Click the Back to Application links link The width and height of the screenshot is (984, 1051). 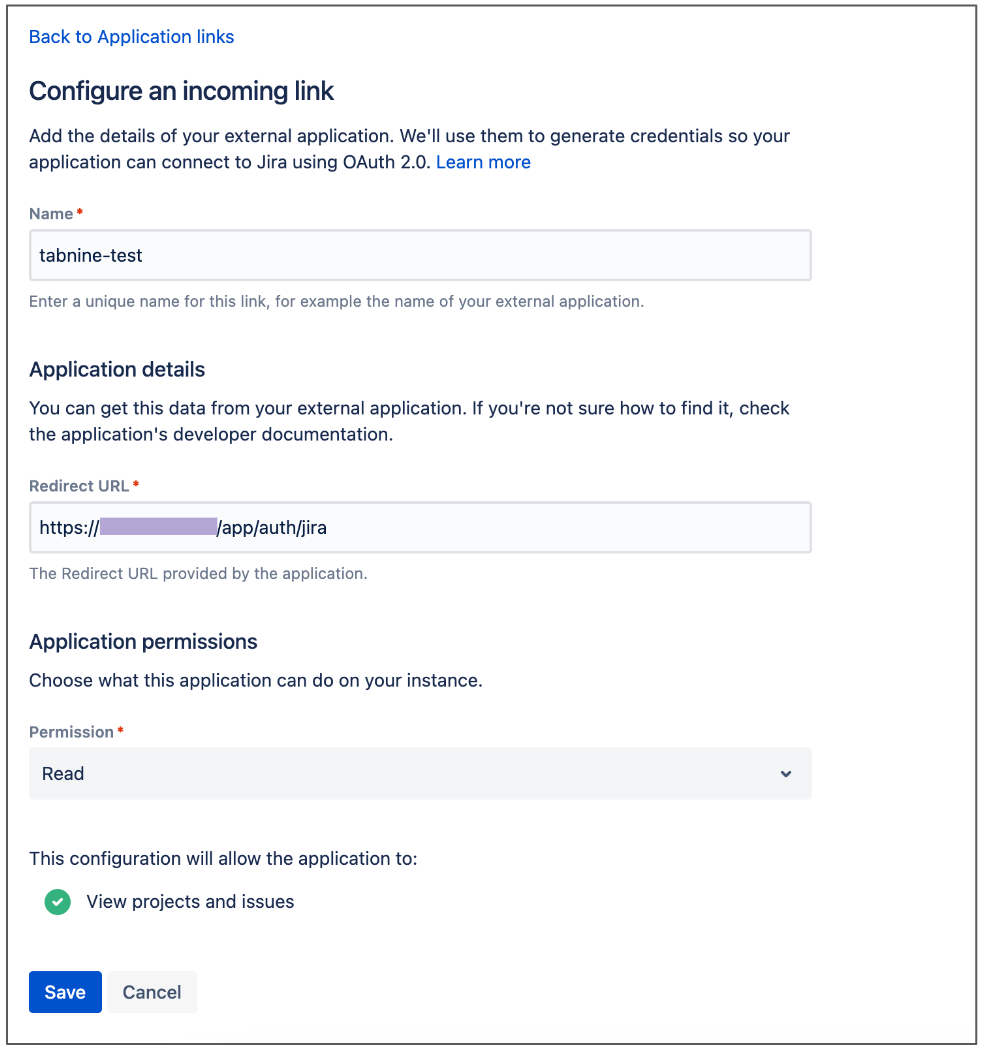131,37
